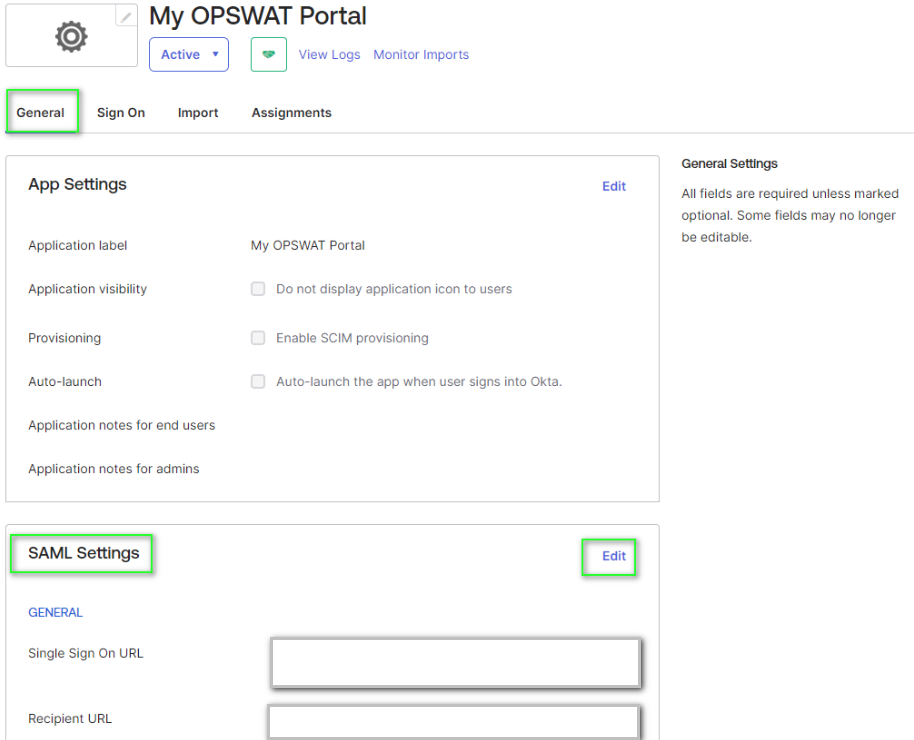The height and width of the screenshot is (740, 914).
Task: Open the Assignments tab
Action: point(291,113)
